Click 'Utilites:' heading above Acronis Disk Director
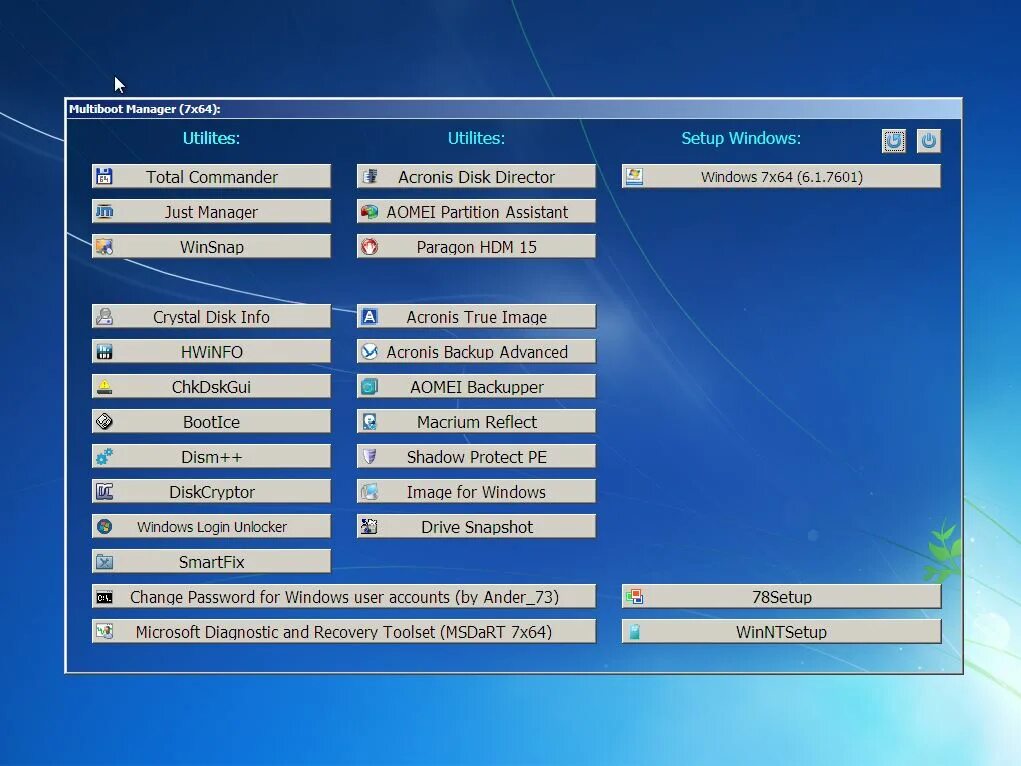The image size is (1021, 766). tap(476, 138)
